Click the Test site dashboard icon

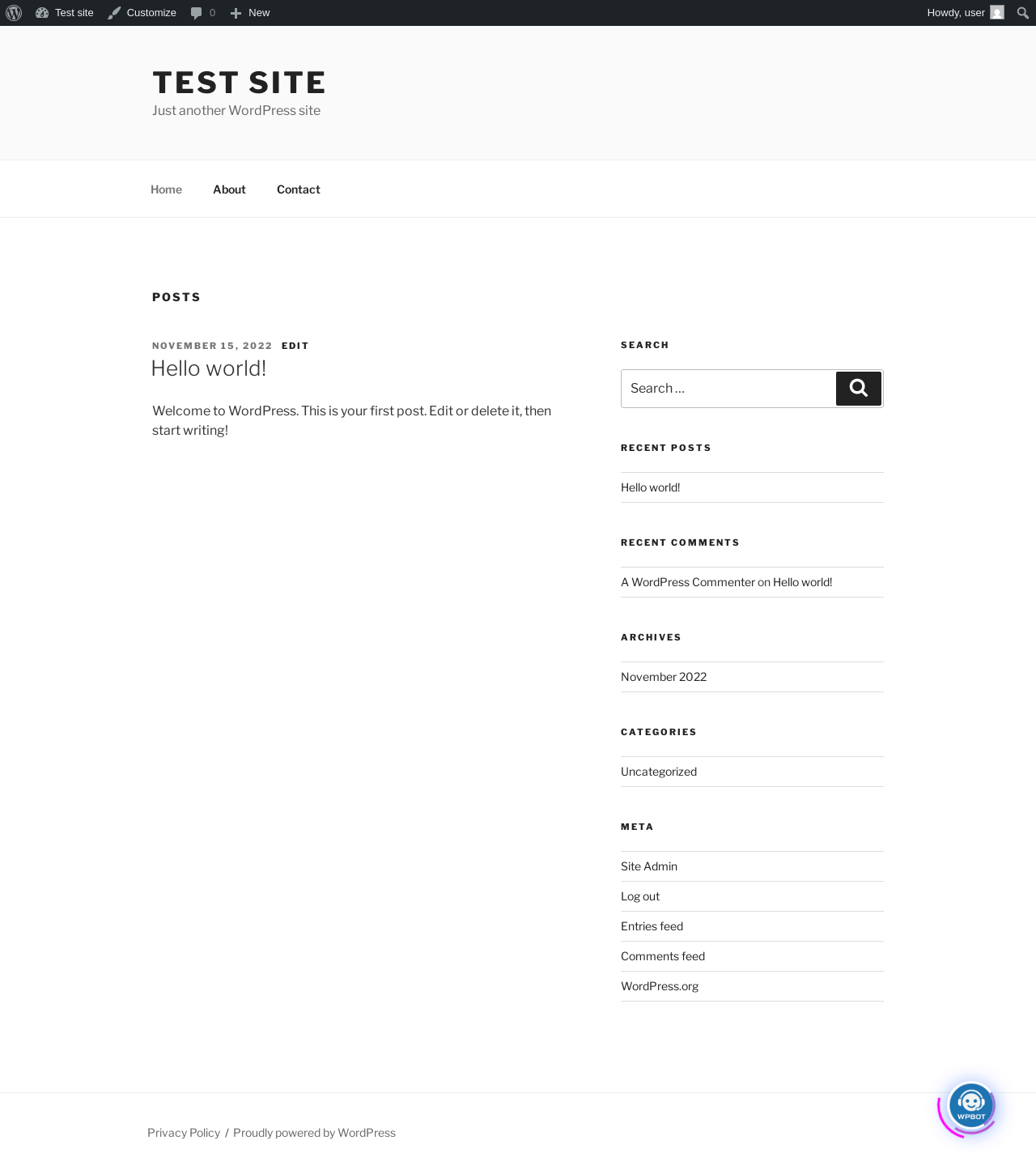tap(42, 13)
